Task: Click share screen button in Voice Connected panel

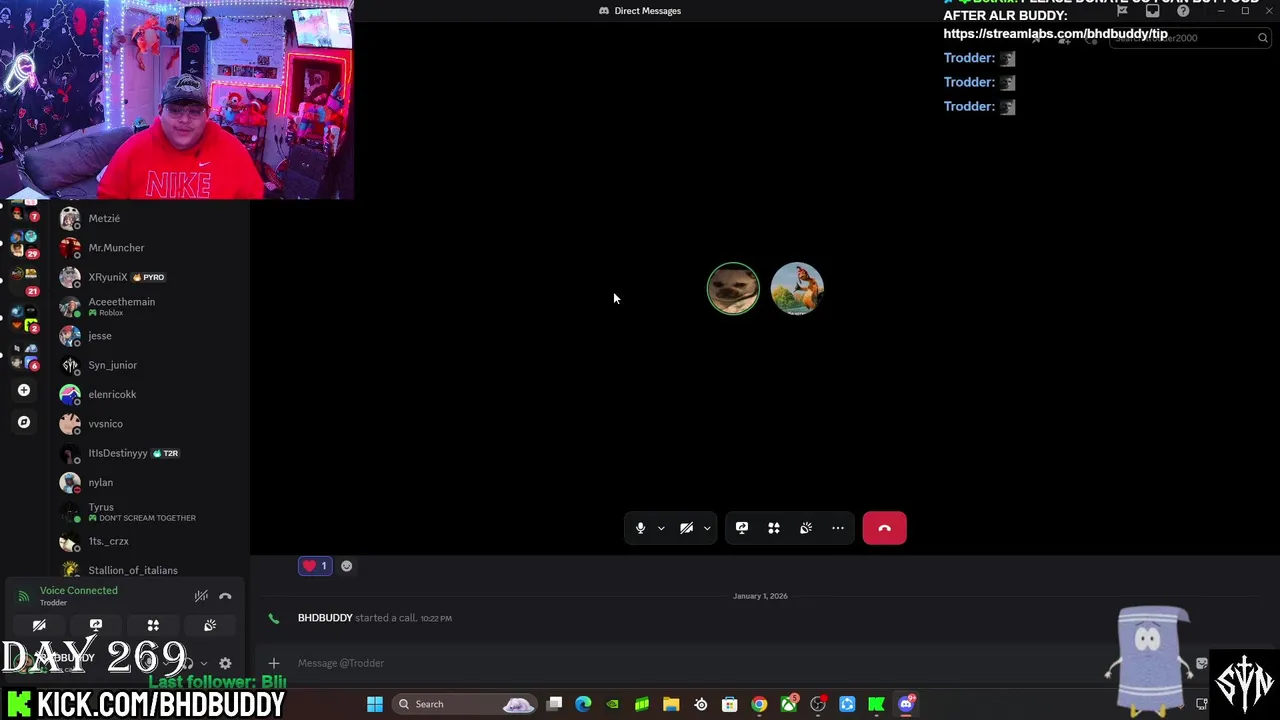Action: pyautogui.click(x=96, y=625)
